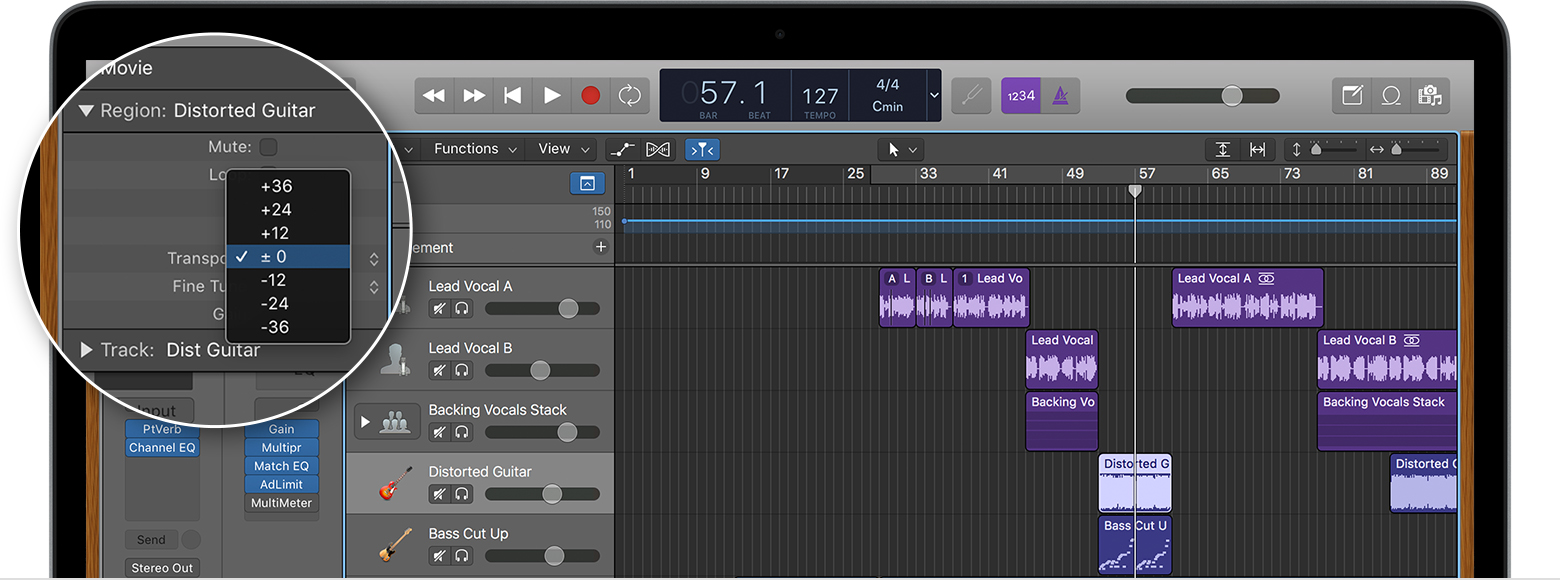The image size is (1560, 580).
Task: Click the Lead Vocal B microphone track icon
Action: (x=397, y=360)
